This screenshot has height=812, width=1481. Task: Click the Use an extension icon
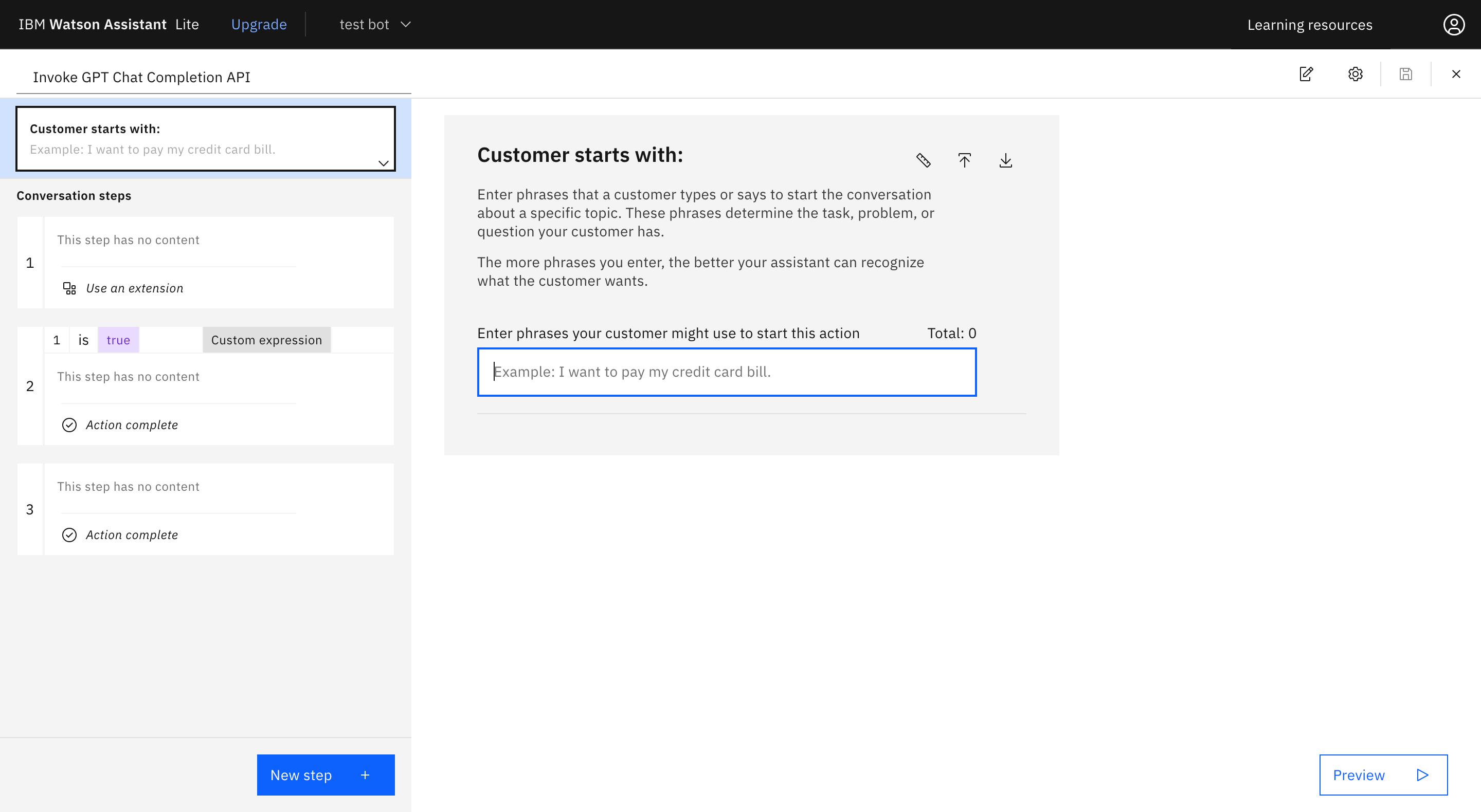click(x=69, y=288)
